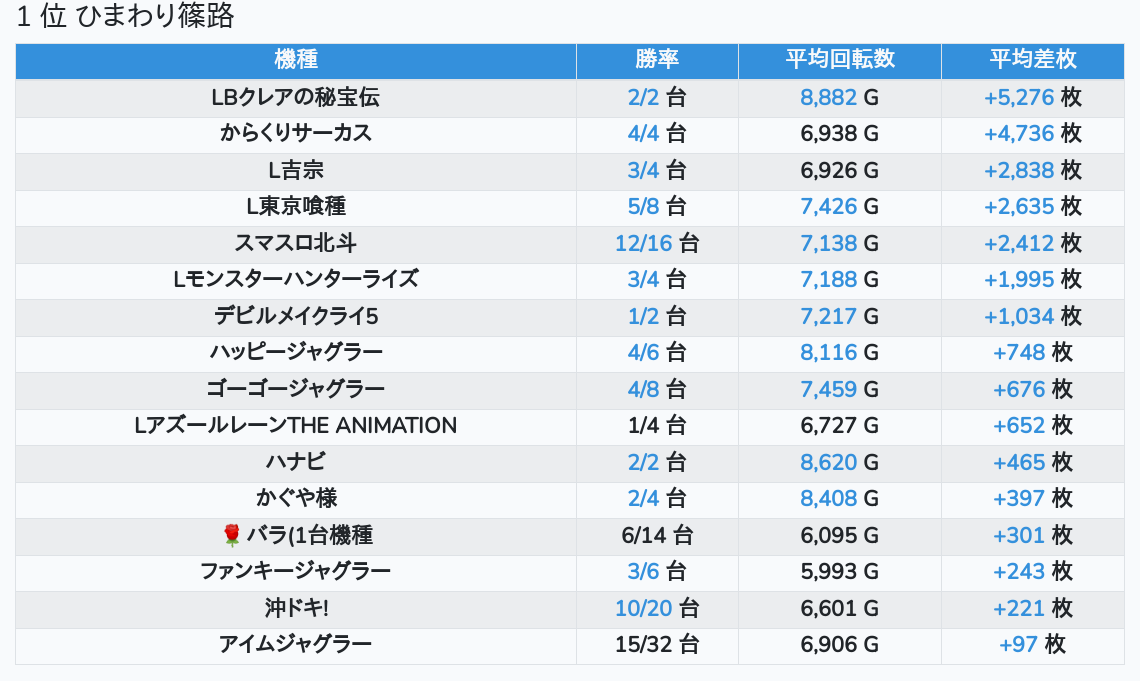
Task: Click the 平均差枚 column header
Action: pos(1033,59)
